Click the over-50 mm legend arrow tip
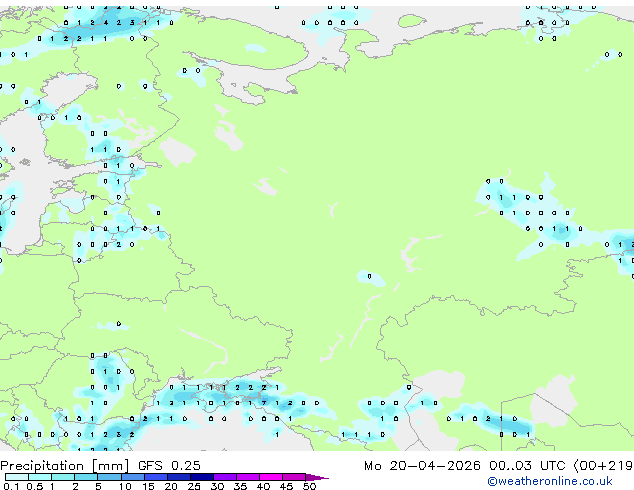 coord(317,477)
